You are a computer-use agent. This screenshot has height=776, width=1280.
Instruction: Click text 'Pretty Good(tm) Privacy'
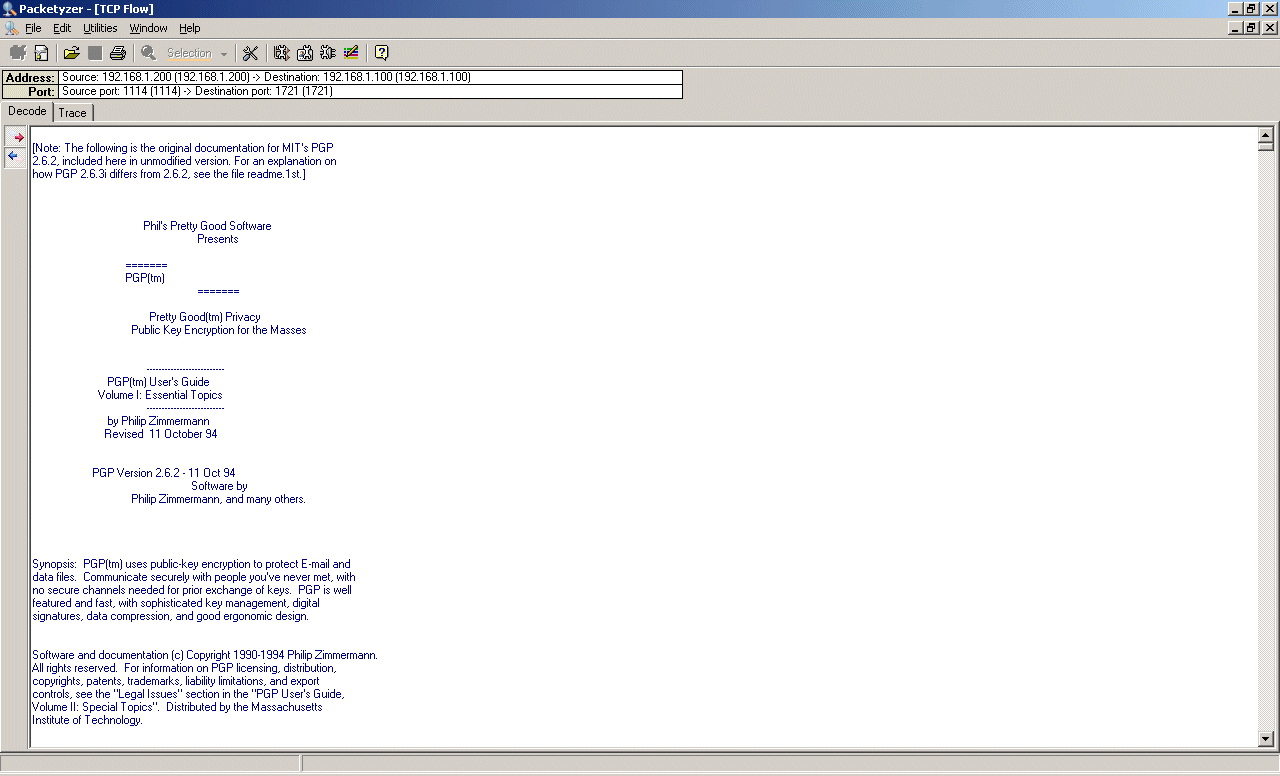[x=205, y=317]
